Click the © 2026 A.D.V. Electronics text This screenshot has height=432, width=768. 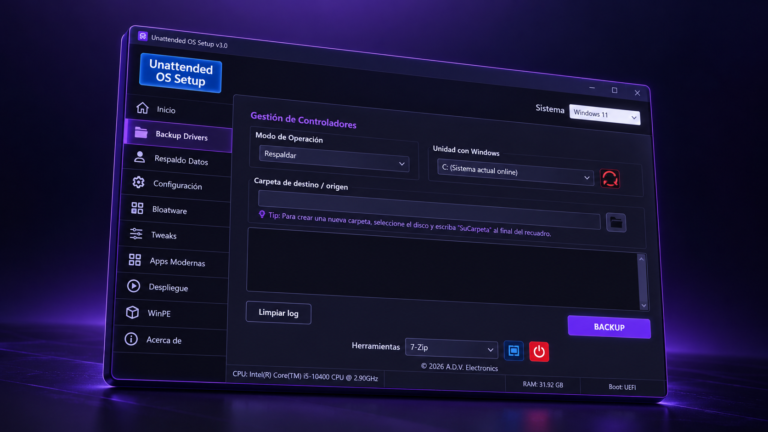coord(459,367)
